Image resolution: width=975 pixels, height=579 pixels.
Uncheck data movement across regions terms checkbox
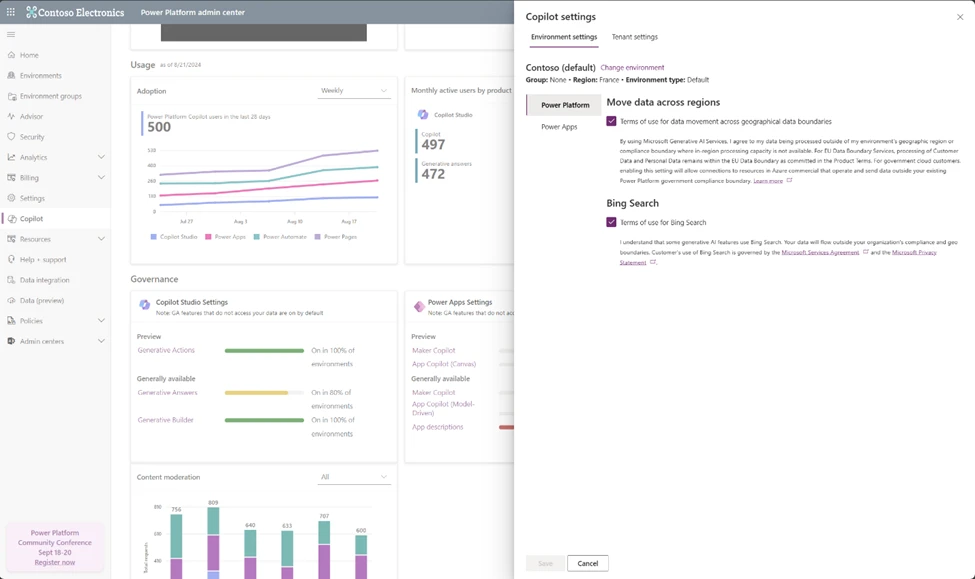pyautogui.click(x=611, y=121)
